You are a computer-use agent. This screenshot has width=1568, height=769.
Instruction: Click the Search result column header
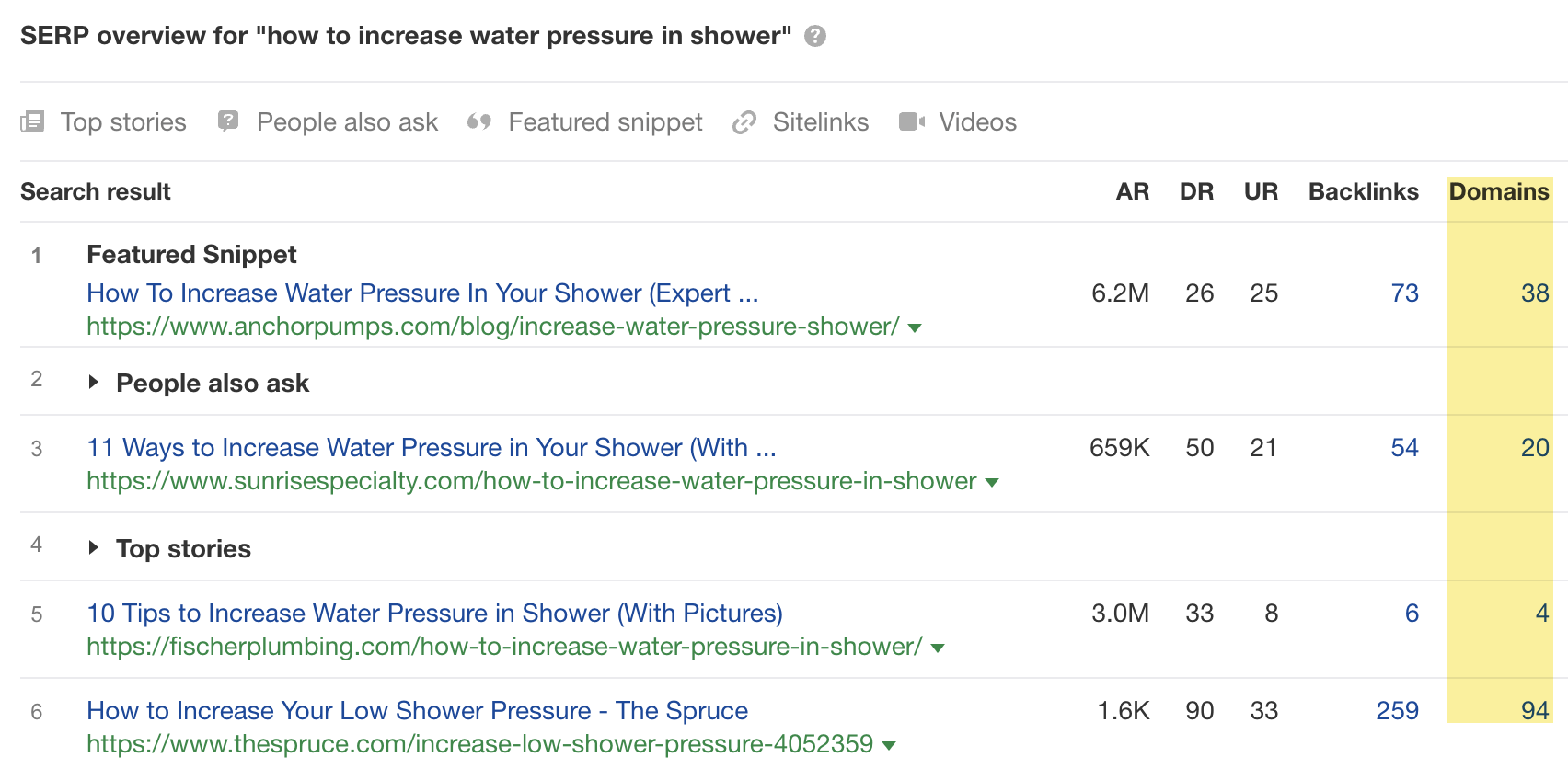tap(95, 191)
